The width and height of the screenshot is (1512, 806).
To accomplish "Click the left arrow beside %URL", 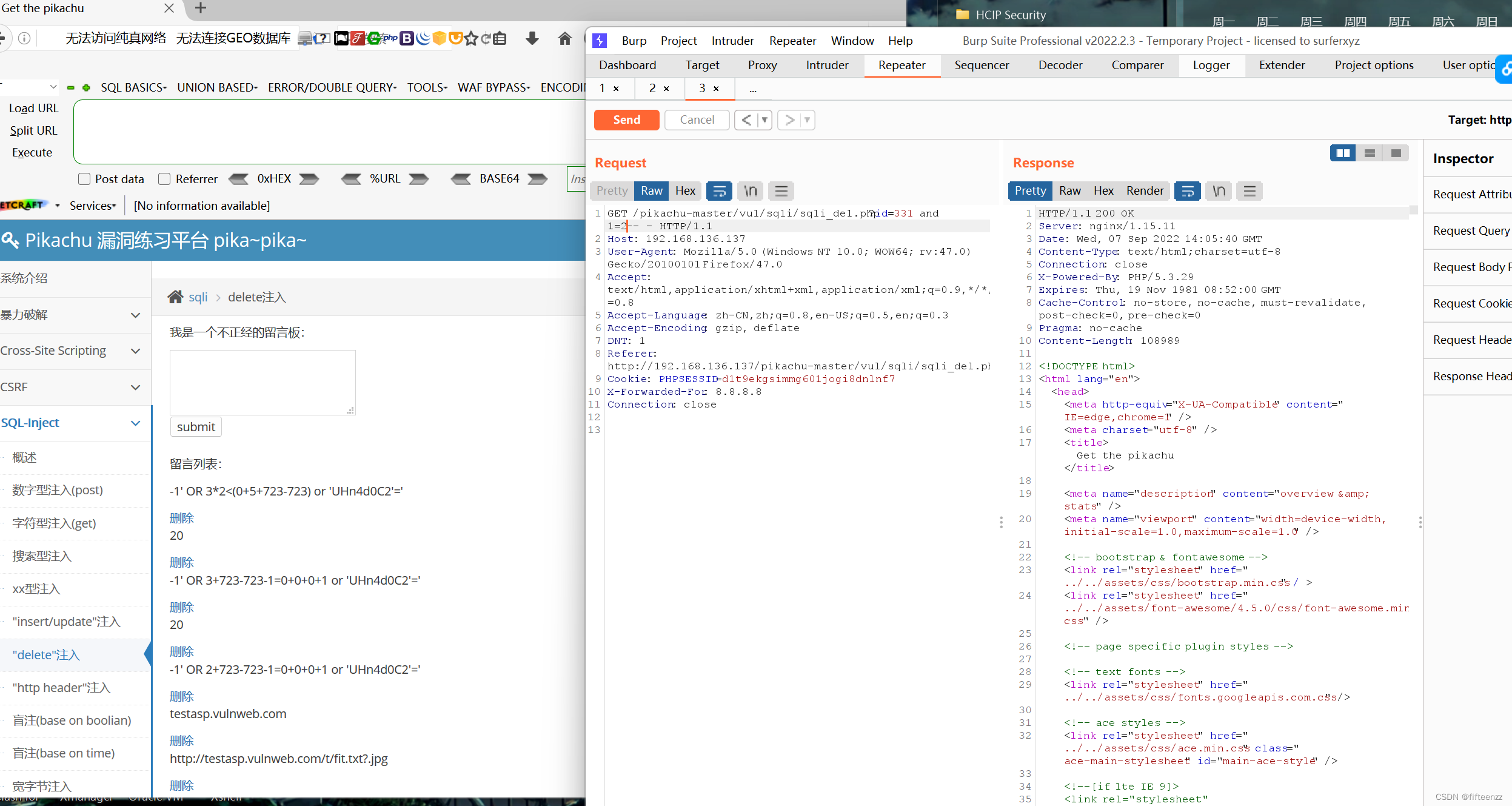I will click(x=351, y=179).
